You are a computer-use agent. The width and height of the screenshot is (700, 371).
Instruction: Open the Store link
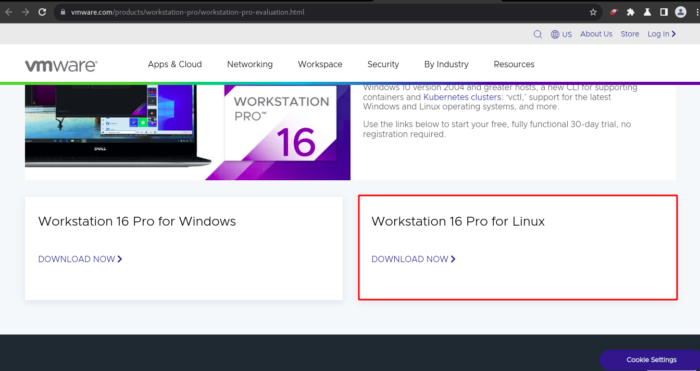point(629,34)
